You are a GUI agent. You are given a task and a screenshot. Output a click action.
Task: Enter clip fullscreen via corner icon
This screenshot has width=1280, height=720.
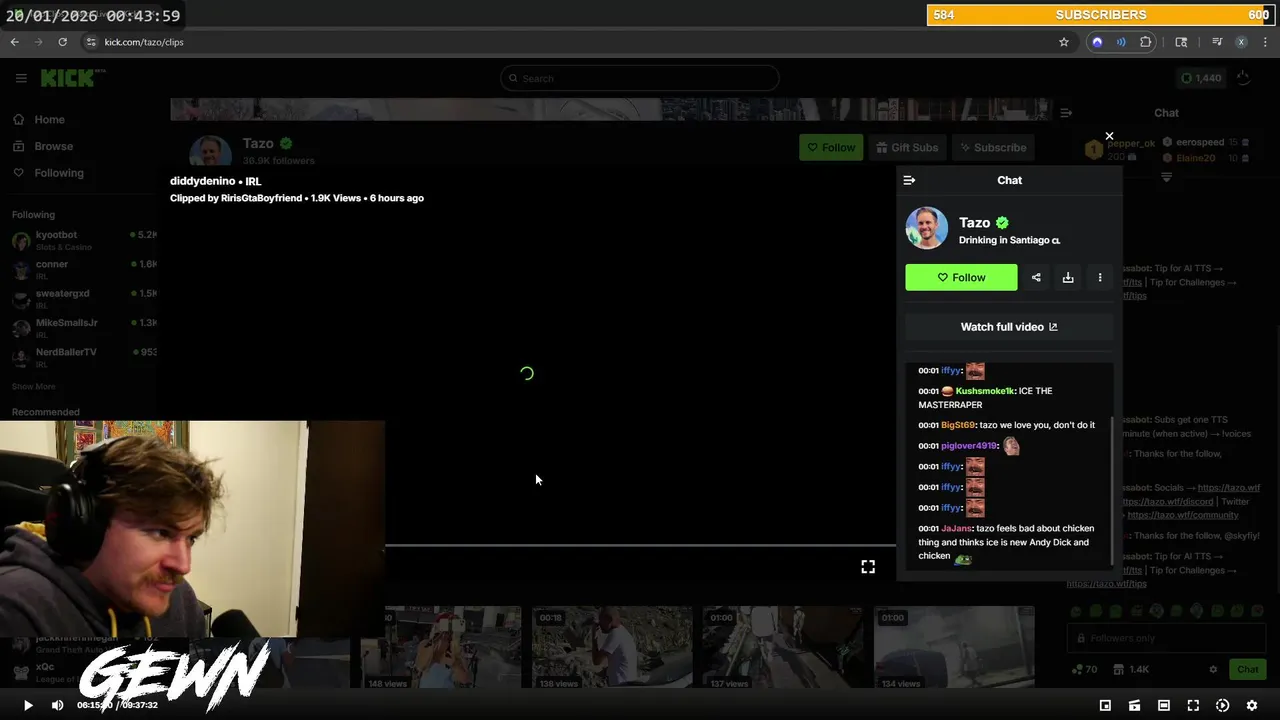click(868, 567)
